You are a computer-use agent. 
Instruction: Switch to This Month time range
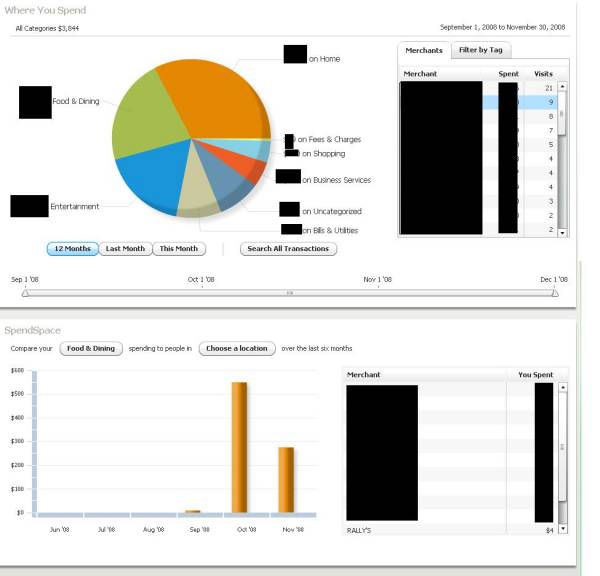click(x=179, y=249)
